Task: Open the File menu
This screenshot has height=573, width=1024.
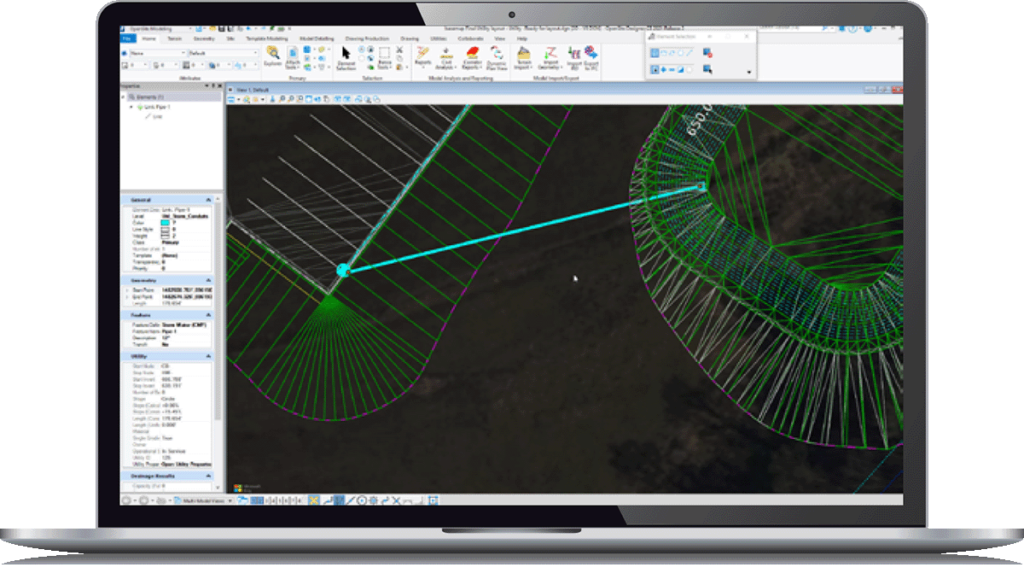Action: (x=127, y=38)
